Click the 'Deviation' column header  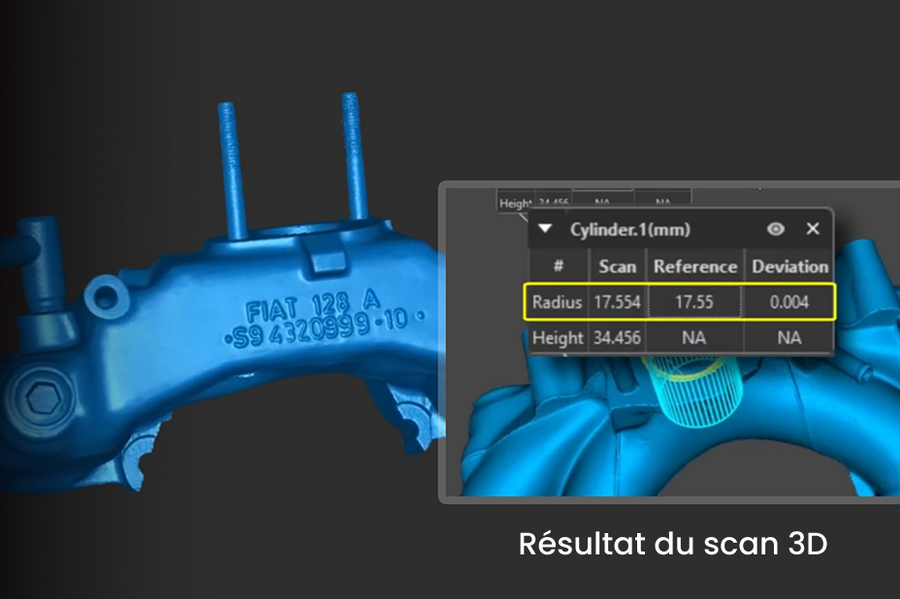(790, 266)
